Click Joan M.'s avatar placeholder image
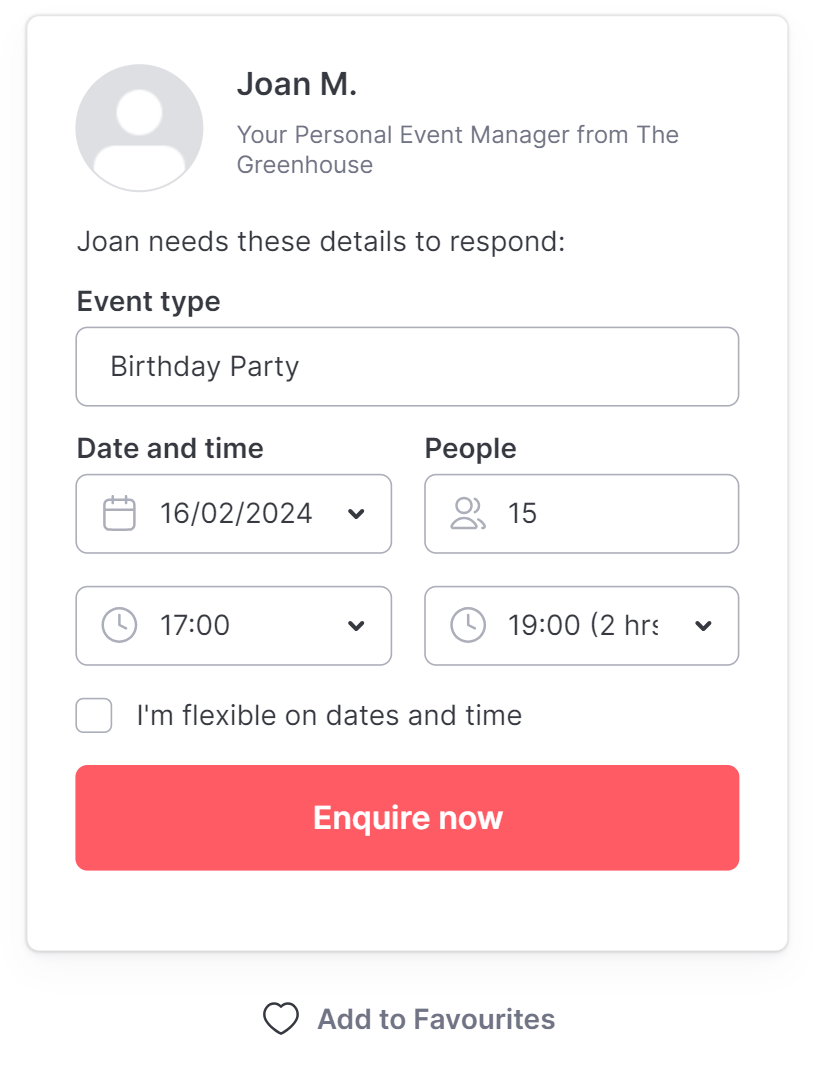The height and width of the screenshot is (1069, 813). 140,128
